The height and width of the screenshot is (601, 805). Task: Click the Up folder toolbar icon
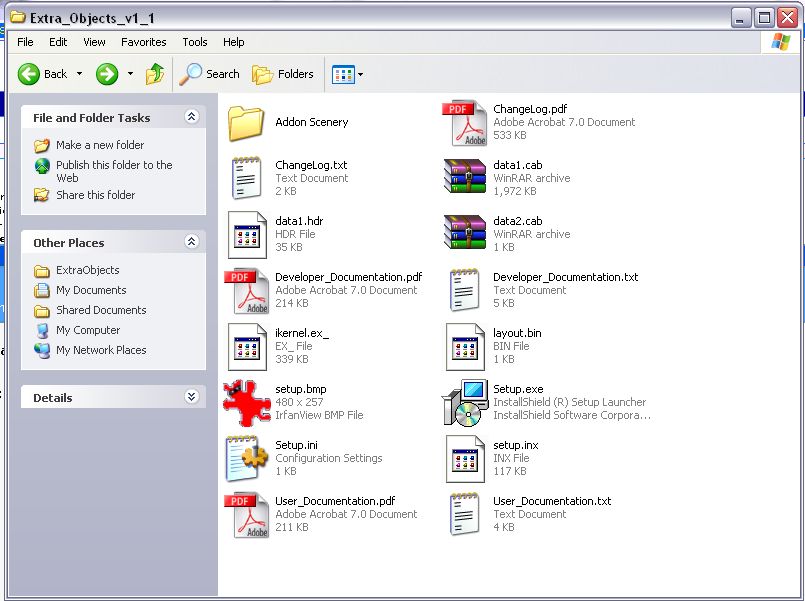click(155, 74)
